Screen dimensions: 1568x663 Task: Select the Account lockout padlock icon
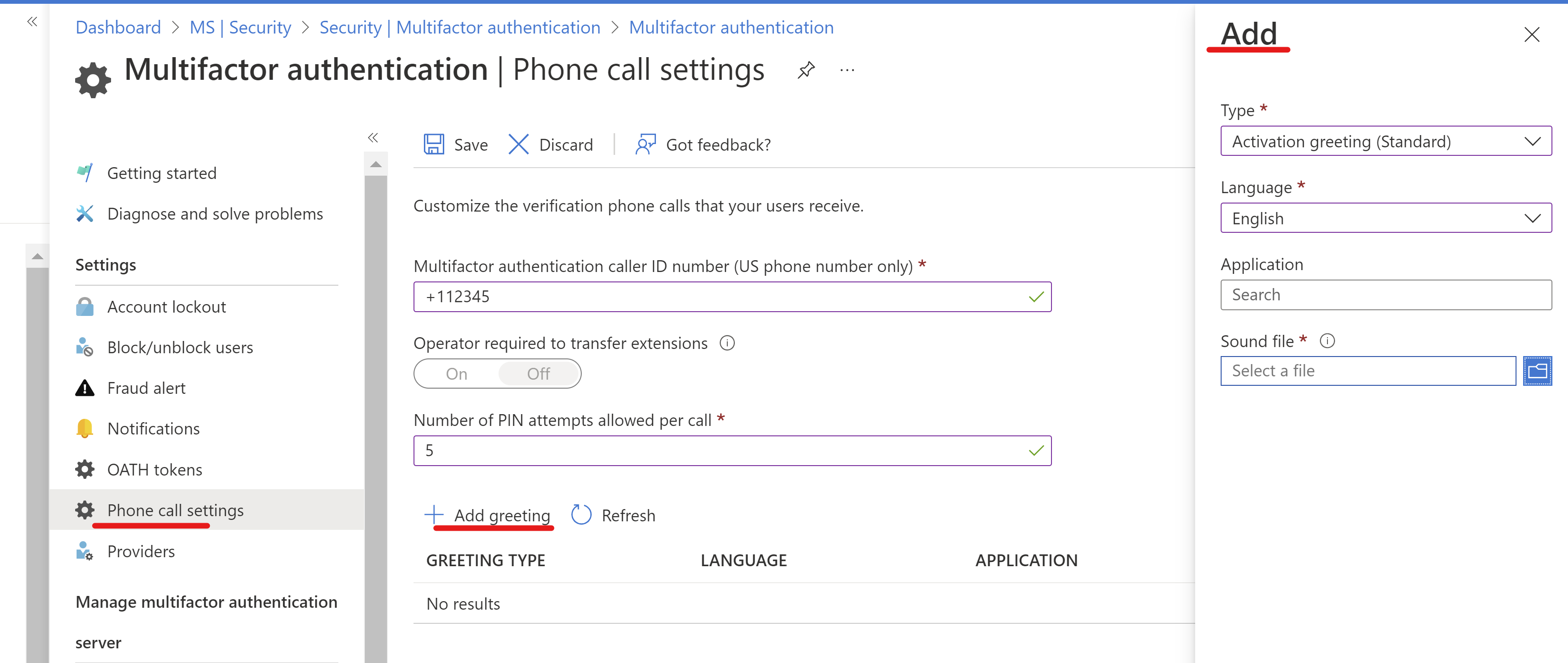[x=85, y=306]
